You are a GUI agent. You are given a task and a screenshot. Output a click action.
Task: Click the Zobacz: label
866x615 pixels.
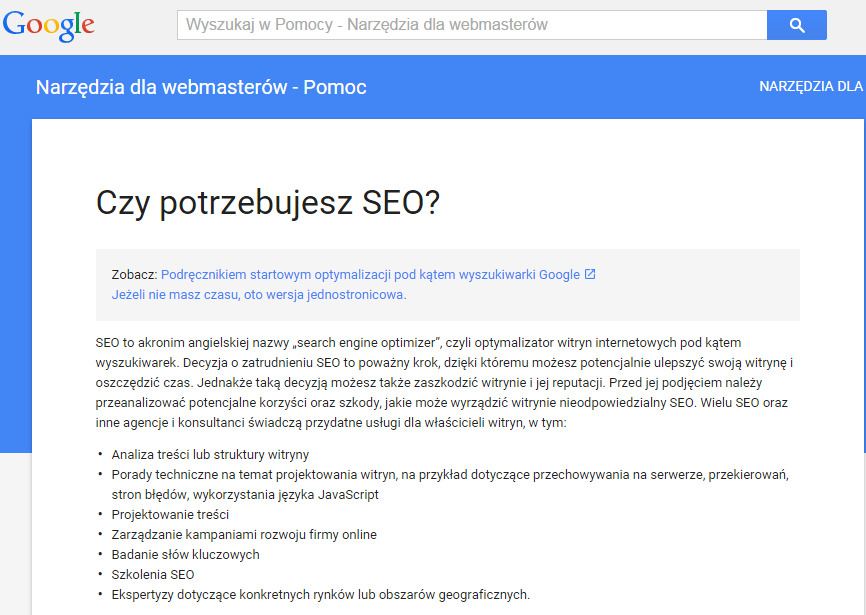135,274
